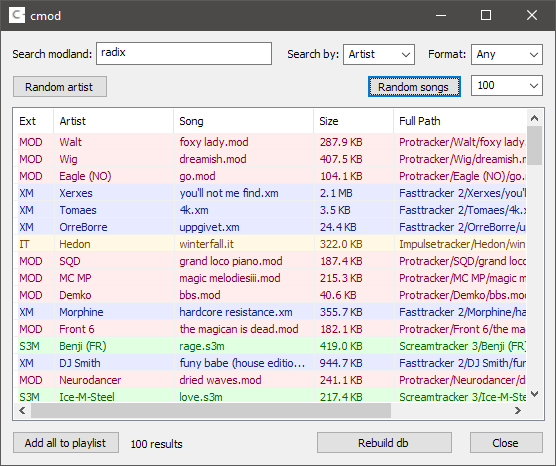Click artist name MC MP
The height and width of the screenshot is (466, 556).
[x=75, y=278]
